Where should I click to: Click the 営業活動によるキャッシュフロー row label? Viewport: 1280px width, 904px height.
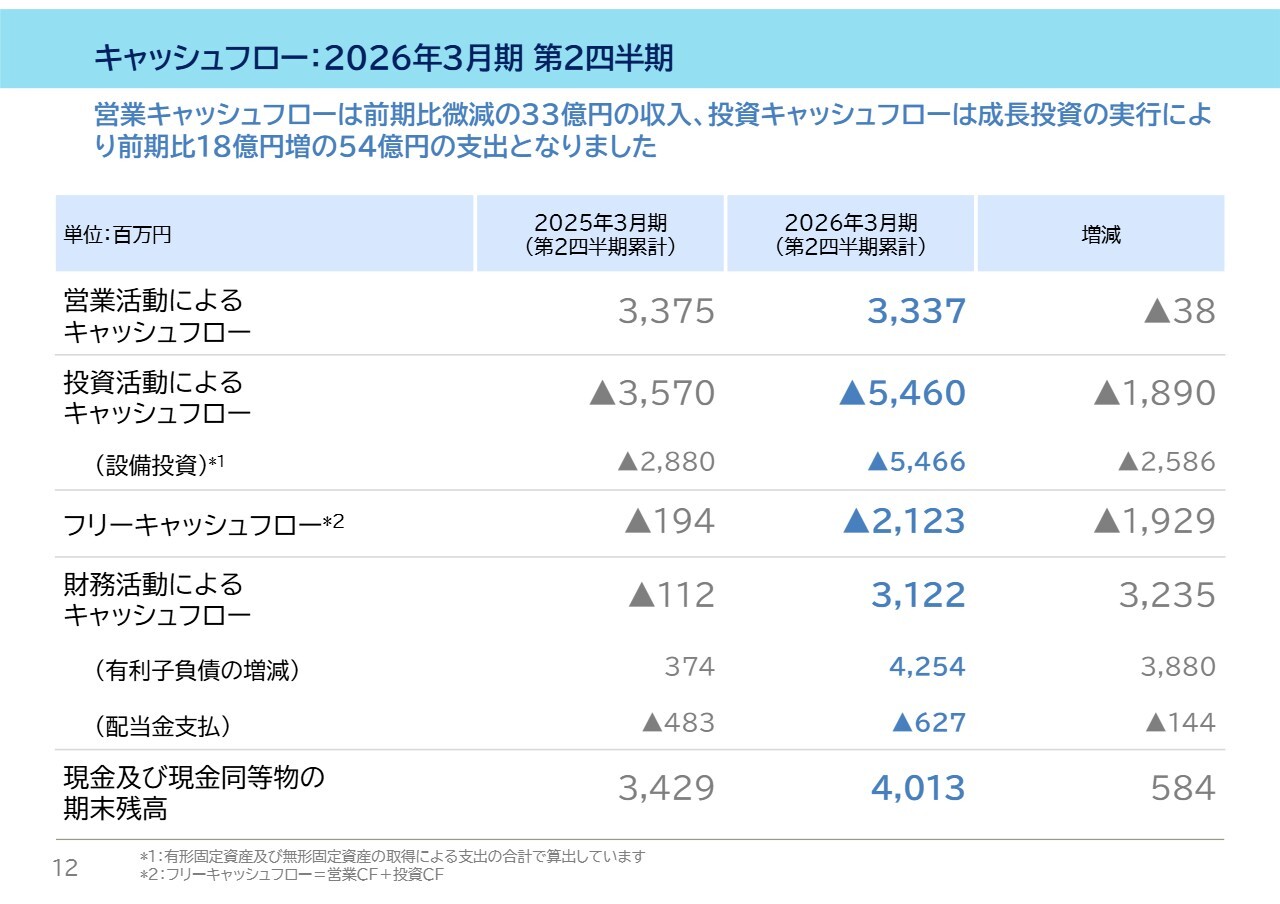pyautogui.click(x=157, y=316)
